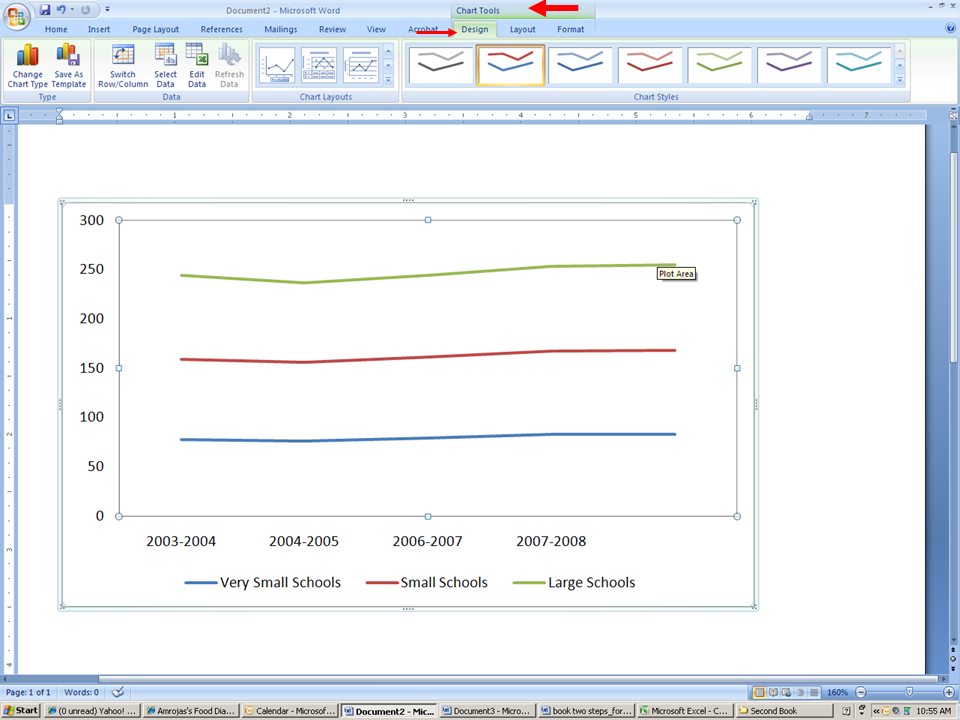Screen dimensions: 960x720
Task: Click the proofing check status icon
Action: click(x=118, y=692)
